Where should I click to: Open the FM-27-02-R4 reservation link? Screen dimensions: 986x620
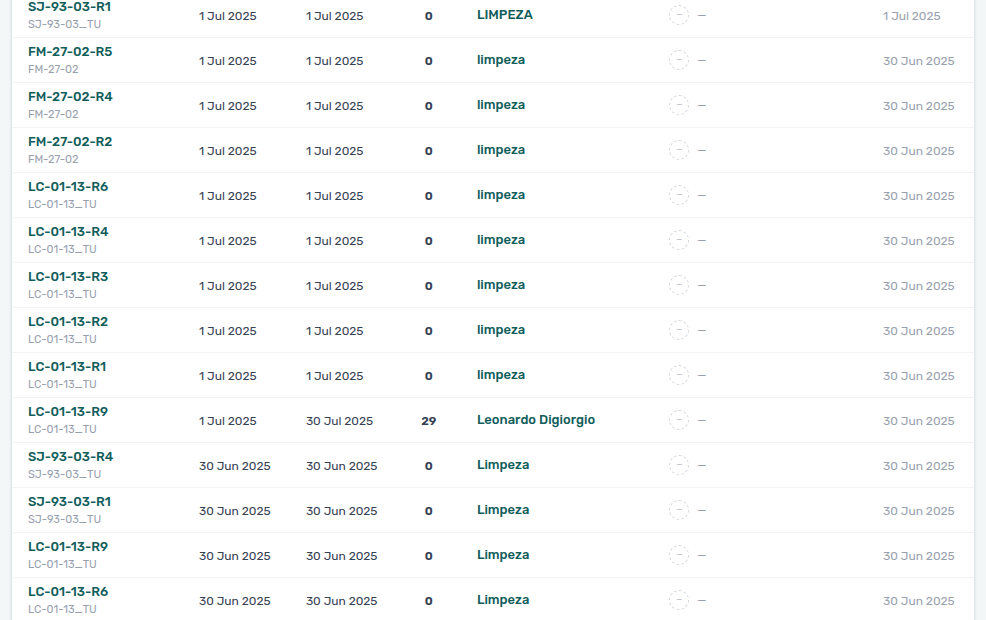click(x=70, y=97)
